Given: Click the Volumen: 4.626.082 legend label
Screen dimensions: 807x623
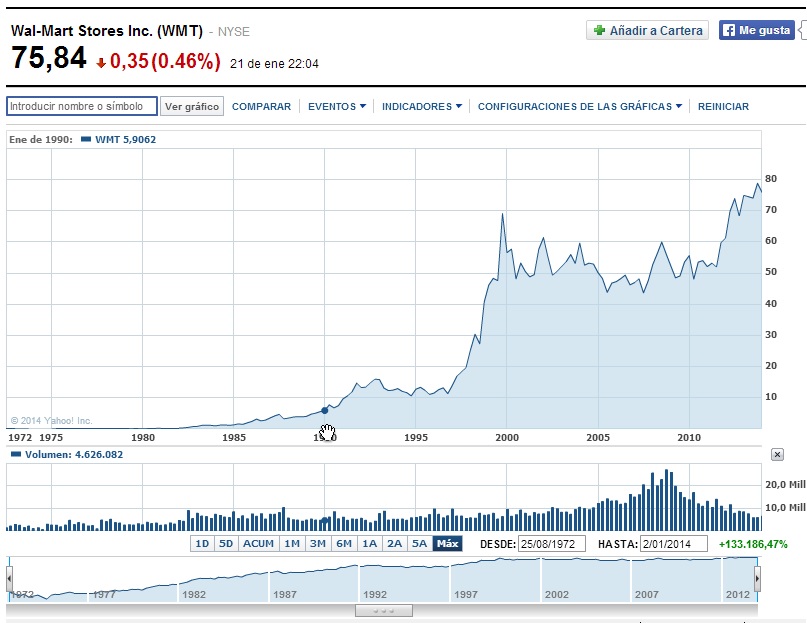Looking at the screenshot, I should point(74,455).
